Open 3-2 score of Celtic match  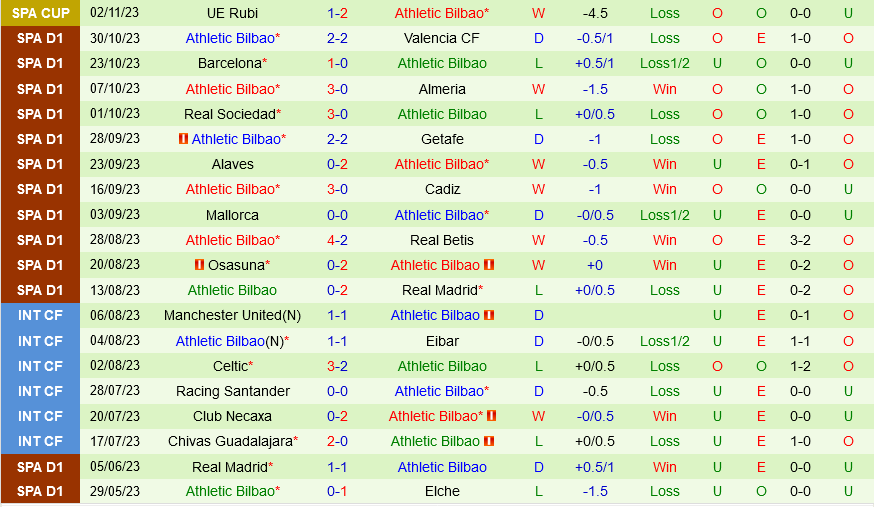pos(337,366)
